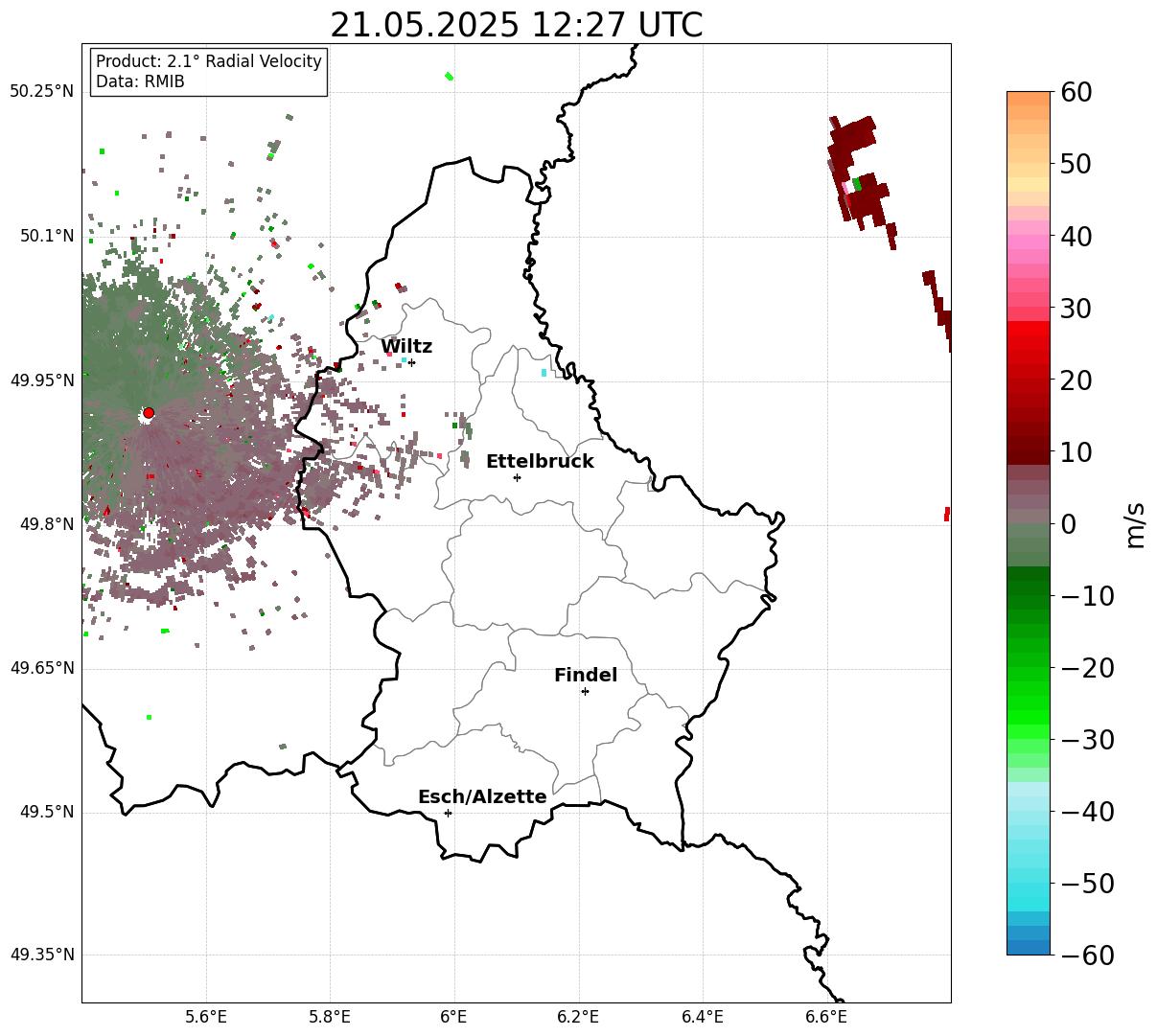Screen dimensions: 1157x1036
Task: Click the 'Findel' map label
Action: (586, 676)
